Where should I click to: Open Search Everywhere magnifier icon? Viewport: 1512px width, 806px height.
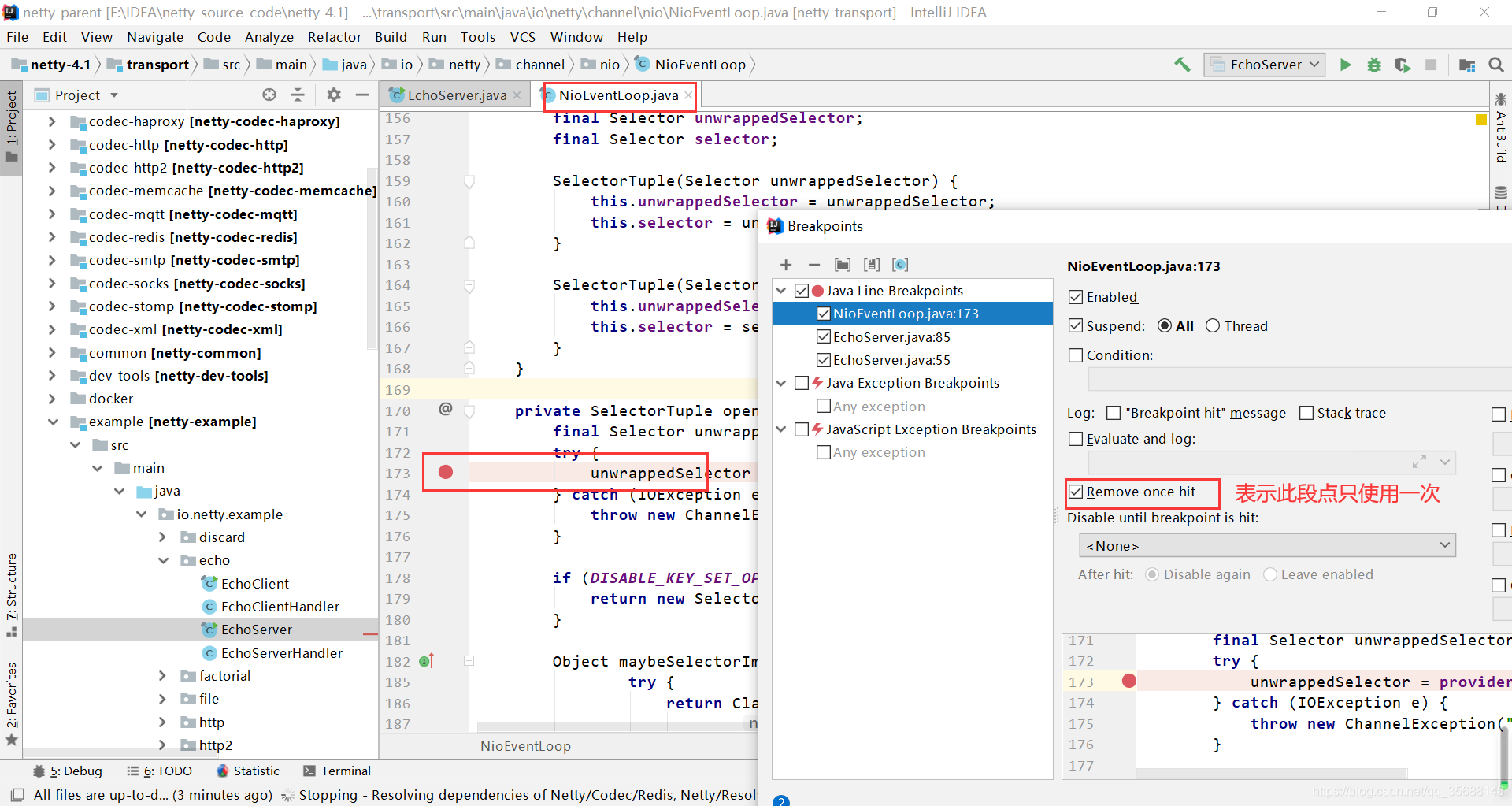(1495, 65)
